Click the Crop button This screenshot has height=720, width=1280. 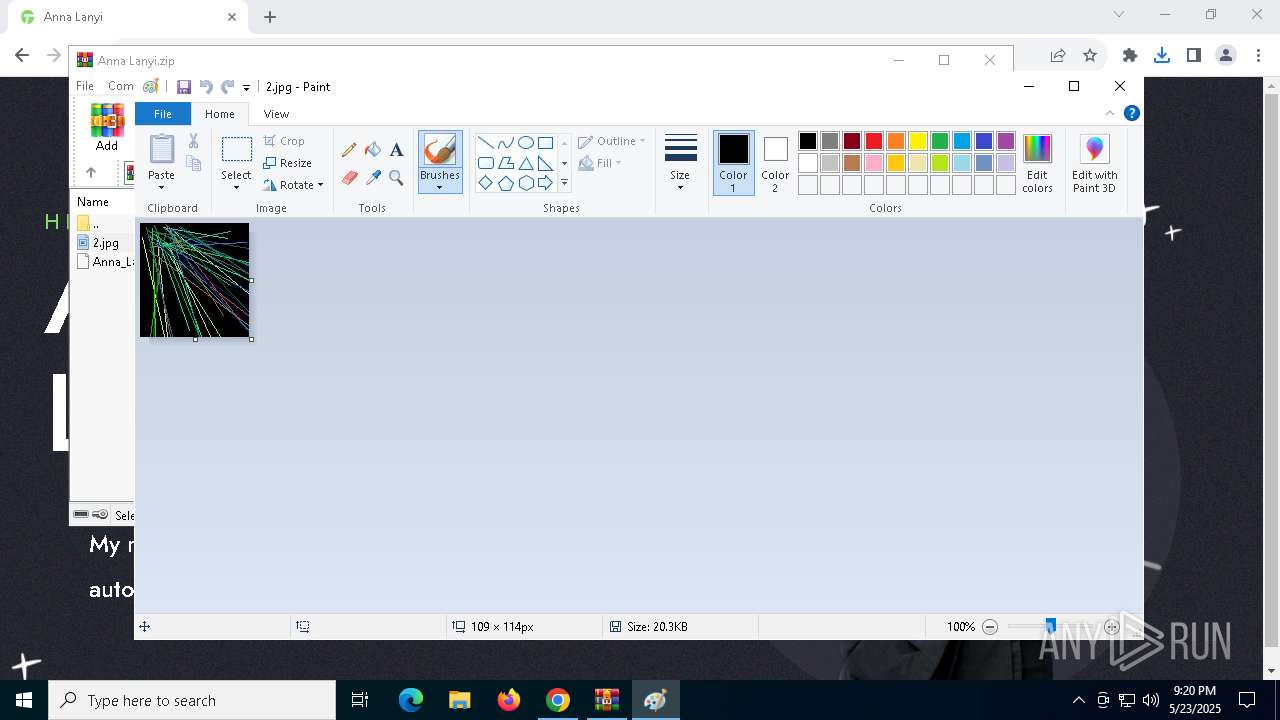[284, 141]
